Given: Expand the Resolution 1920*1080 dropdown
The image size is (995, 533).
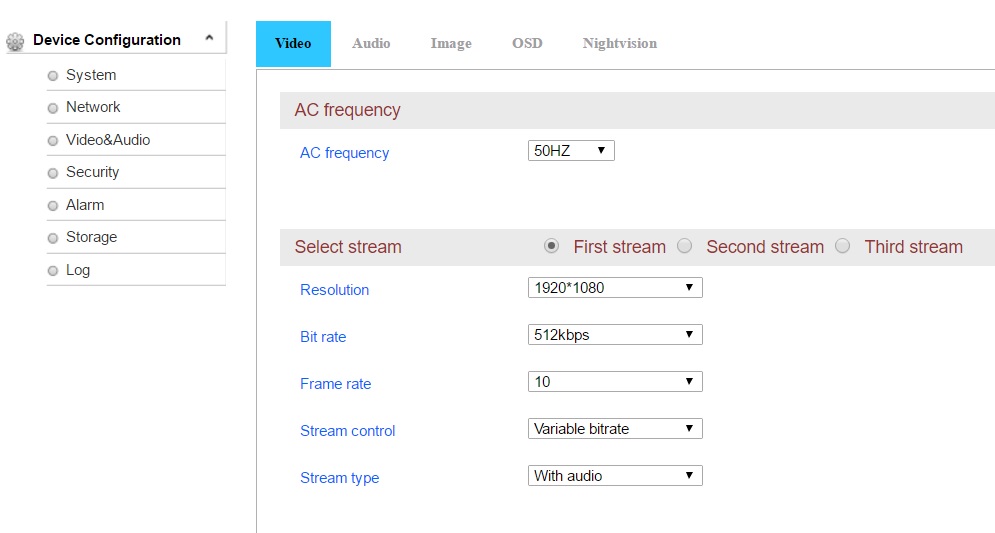Looking at the screenshot, I should [x=615, y=288].
